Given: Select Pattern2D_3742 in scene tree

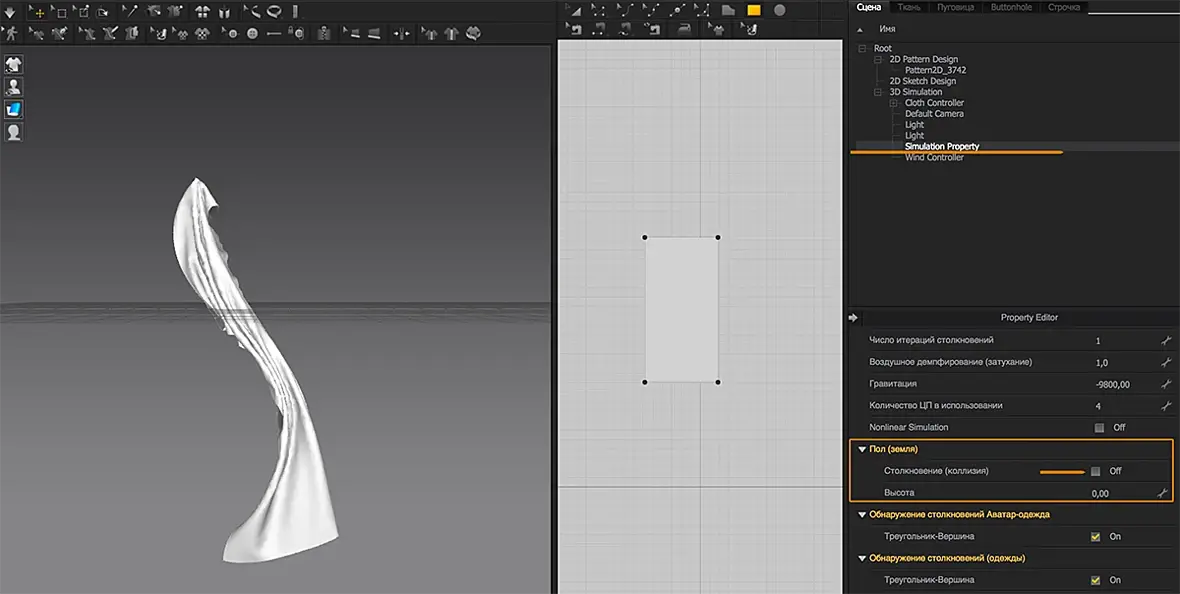Looking at the screenshot, I should pyautogui.click(x=935, y=70).
